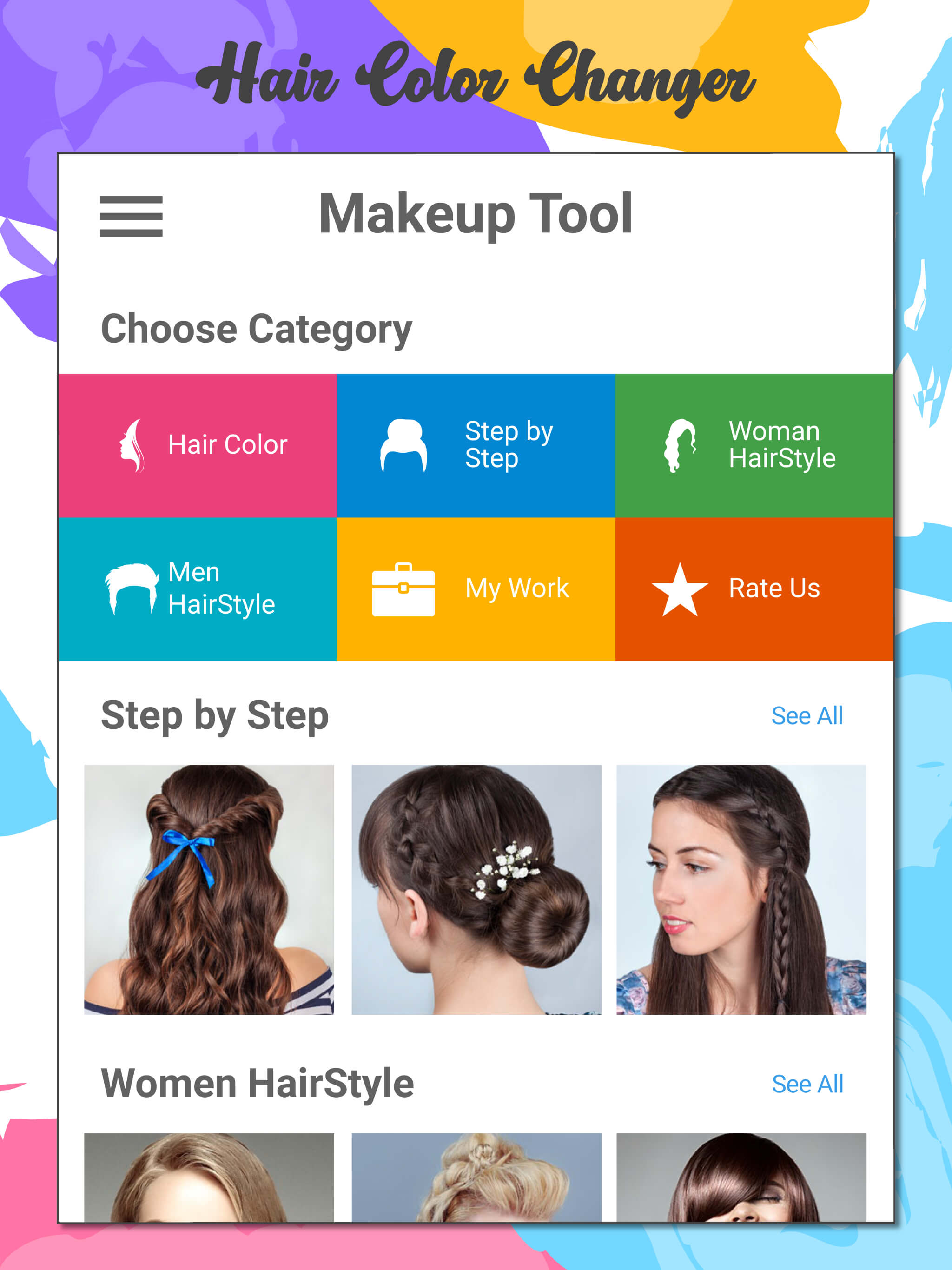Tap the woman profile Hair Color icon
Viewport: 952px width, 1270px height.
[x=132, y=445]
